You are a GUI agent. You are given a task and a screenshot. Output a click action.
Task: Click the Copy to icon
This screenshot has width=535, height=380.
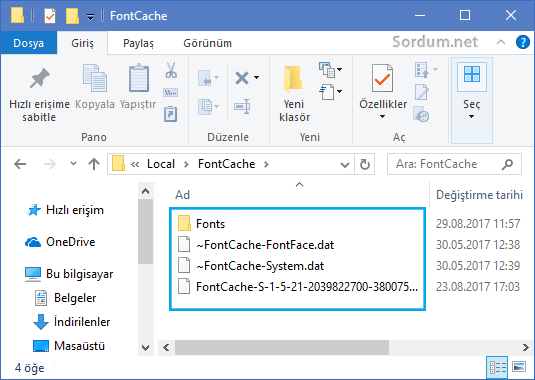(205, 107)
